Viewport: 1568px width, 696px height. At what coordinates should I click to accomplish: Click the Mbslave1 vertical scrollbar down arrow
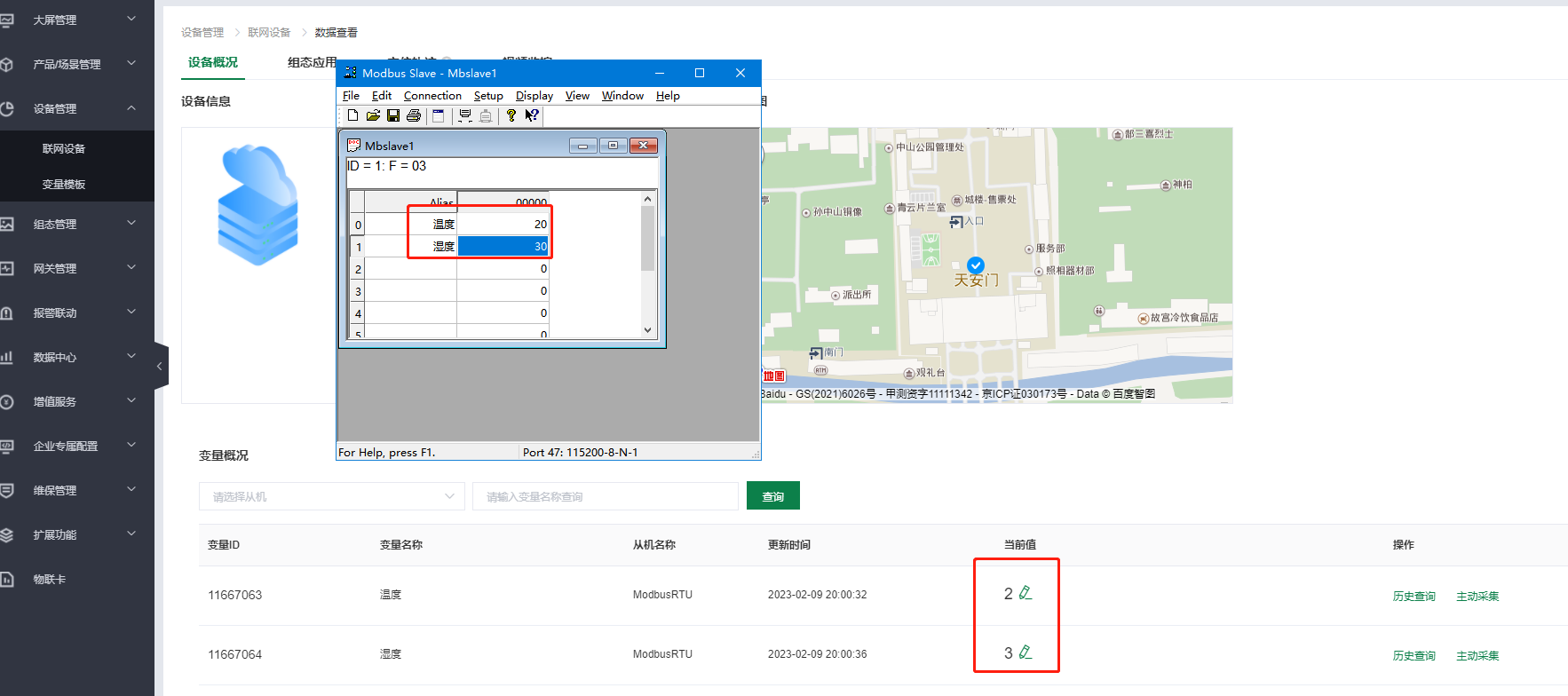click(x=647, y=329)
